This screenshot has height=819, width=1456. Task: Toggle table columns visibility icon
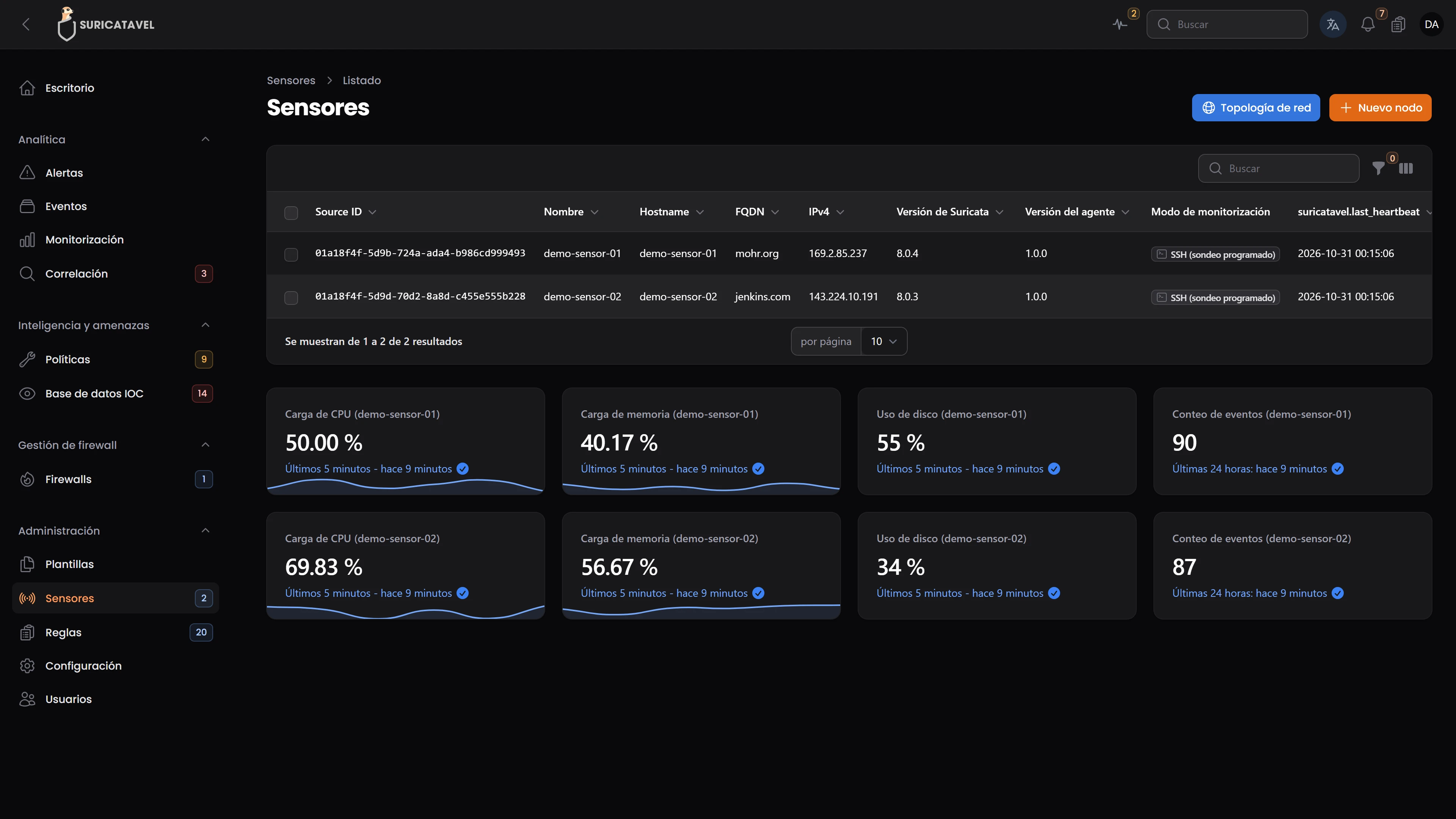pyautogui.click(x=1406, y=168)
